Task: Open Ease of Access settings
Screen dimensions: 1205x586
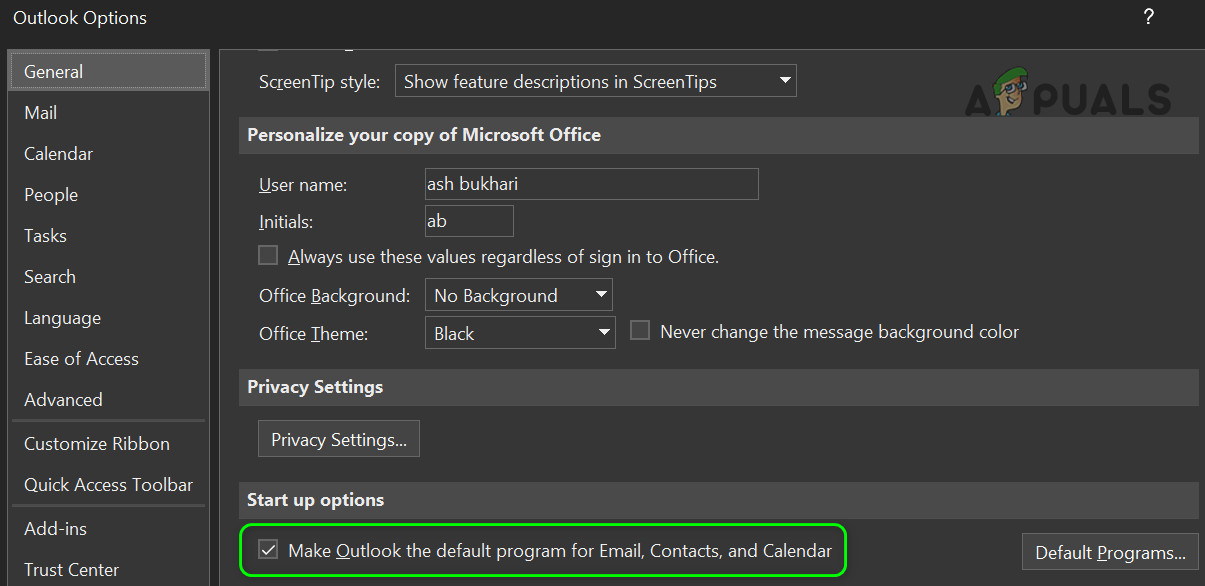Action: coord(81,359)
